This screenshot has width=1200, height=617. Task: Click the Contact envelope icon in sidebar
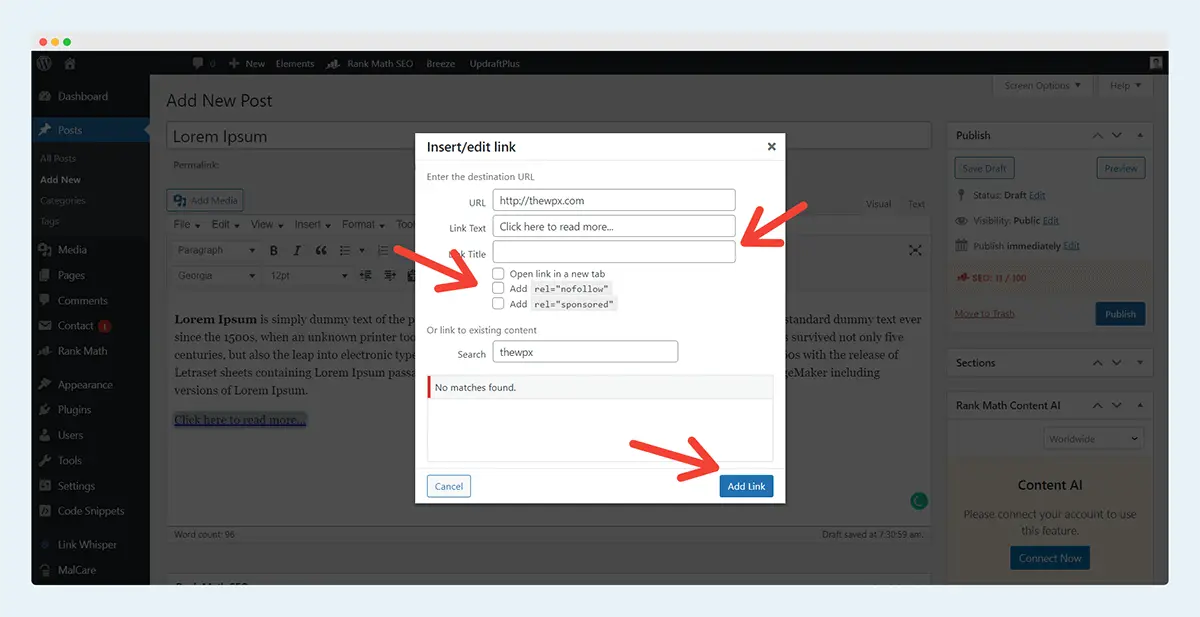coord(44,326)
